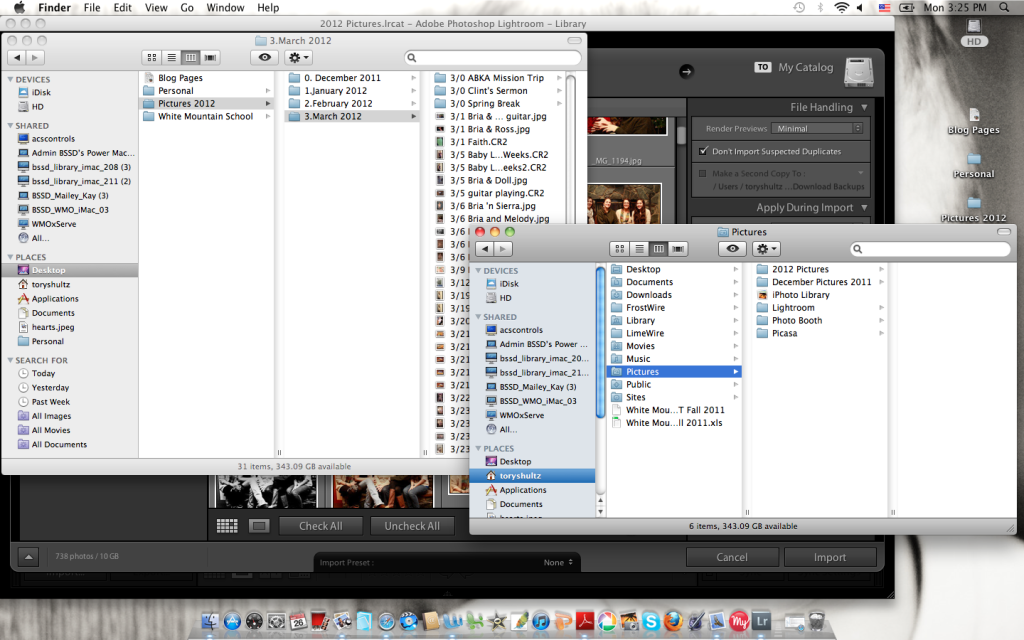Open Firefox from the Dock
Viewport: 1024px width, 640px height.
[x=673, y=621]
